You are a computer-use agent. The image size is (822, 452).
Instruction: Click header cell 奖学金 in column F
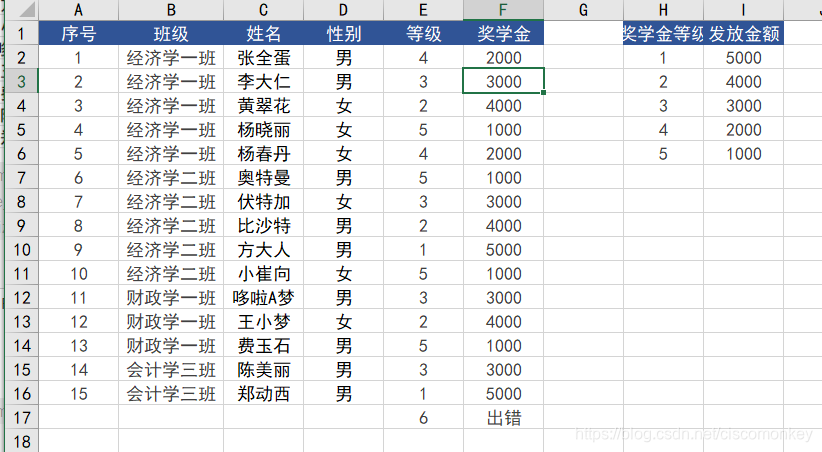click(503, 34)
